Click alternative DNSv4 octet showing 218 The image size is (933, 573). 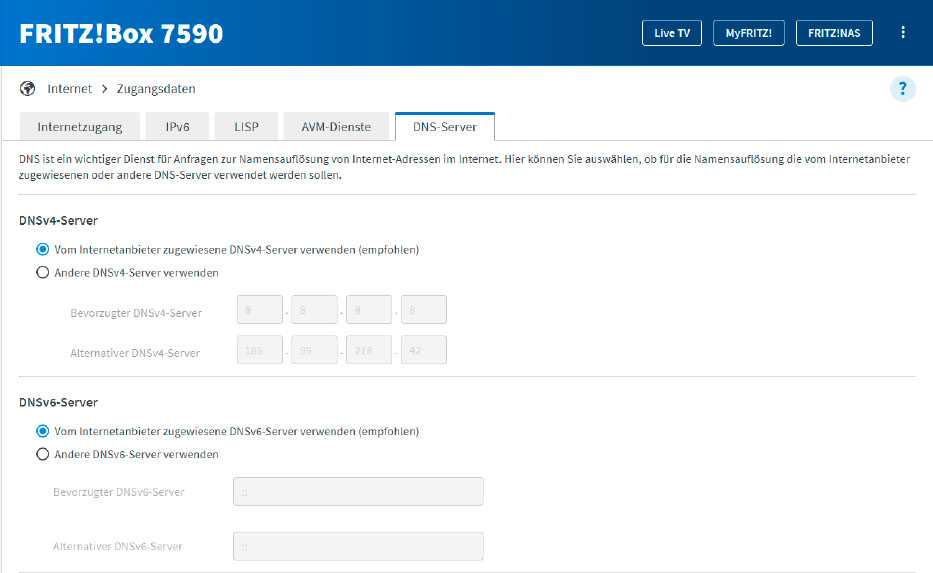[x=369, y=350]
